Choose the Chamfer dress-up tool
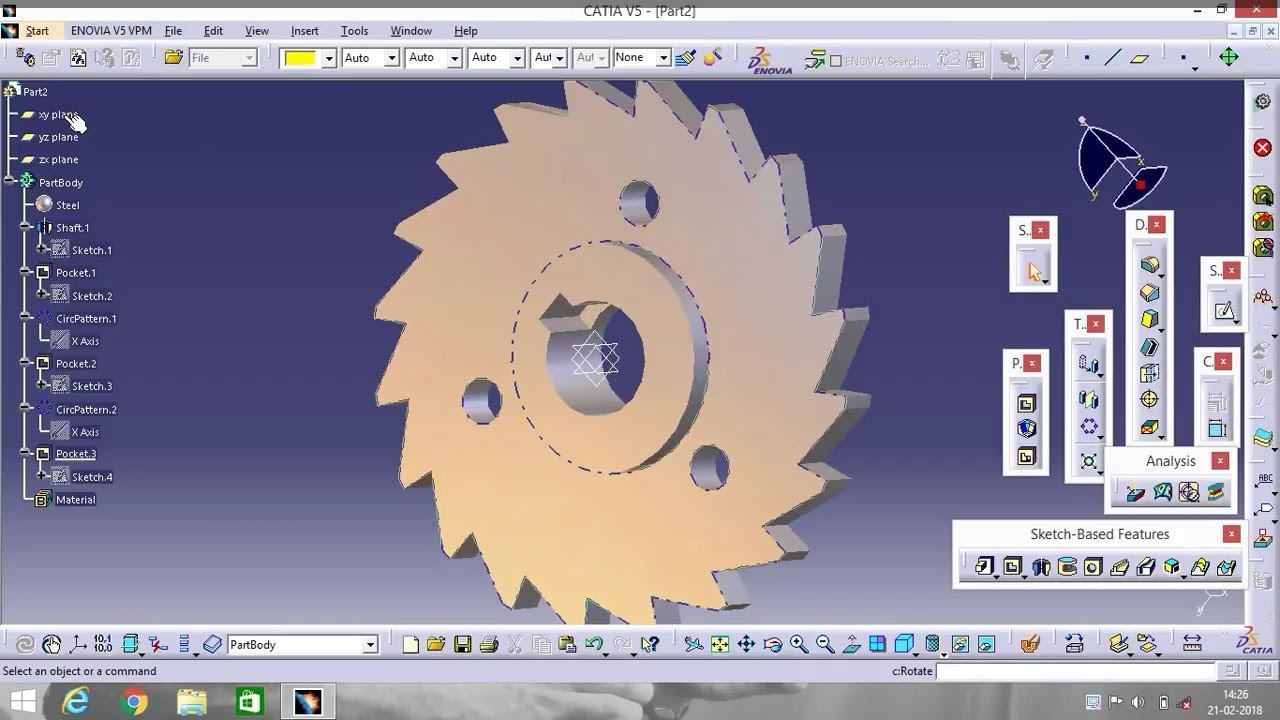Screen dimensions: 1280x720 (1149, 293)
